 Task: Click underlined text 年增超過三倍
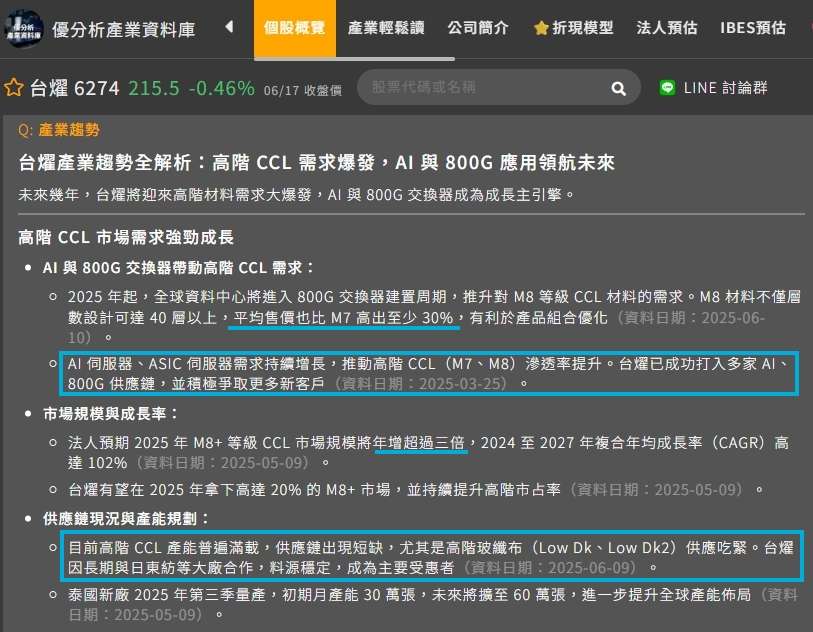pos(419,442)
